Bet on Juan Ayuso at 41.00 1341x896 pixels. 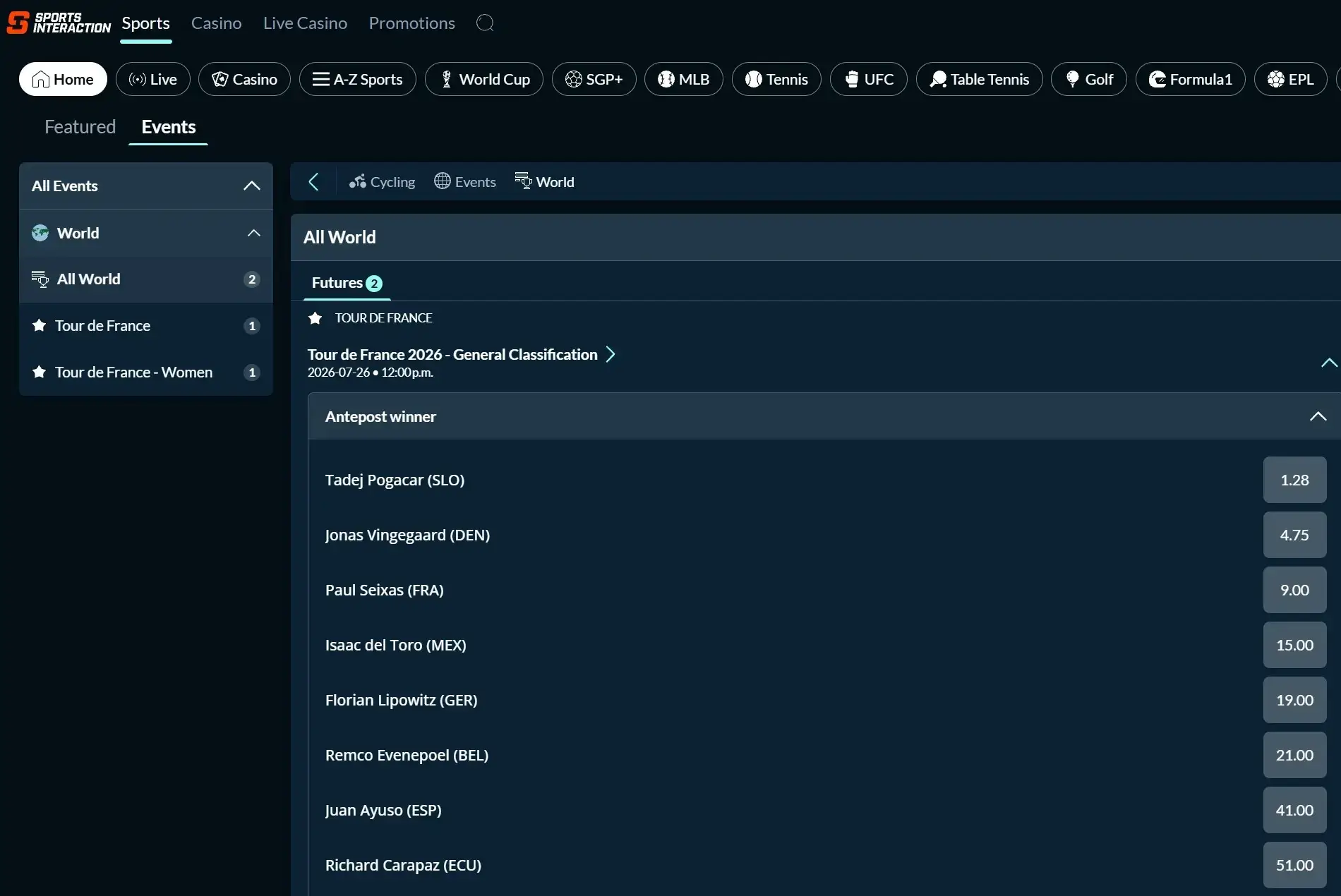[1294, 810]
